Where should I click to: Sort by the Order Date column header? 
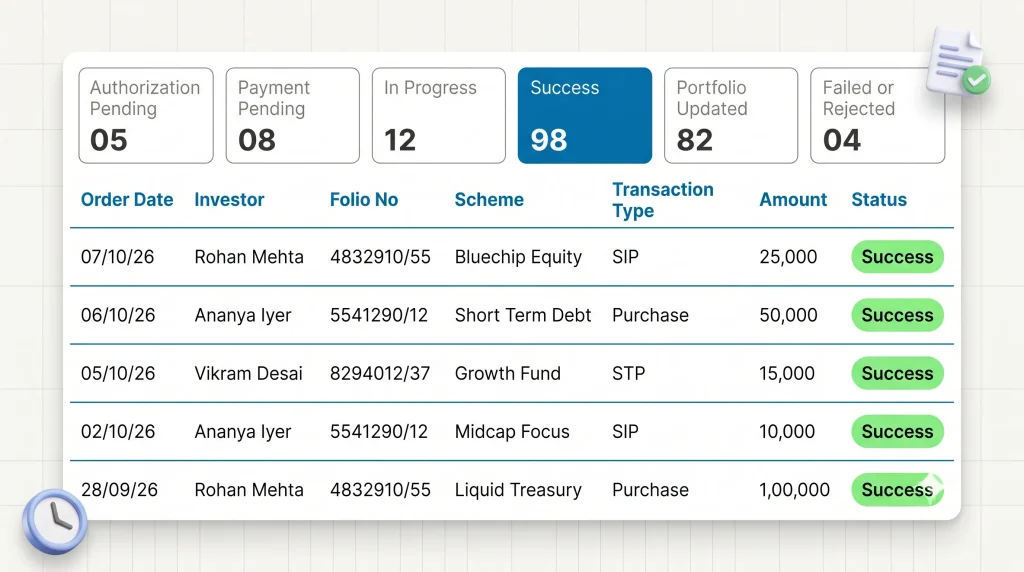(x=127, y=200)
